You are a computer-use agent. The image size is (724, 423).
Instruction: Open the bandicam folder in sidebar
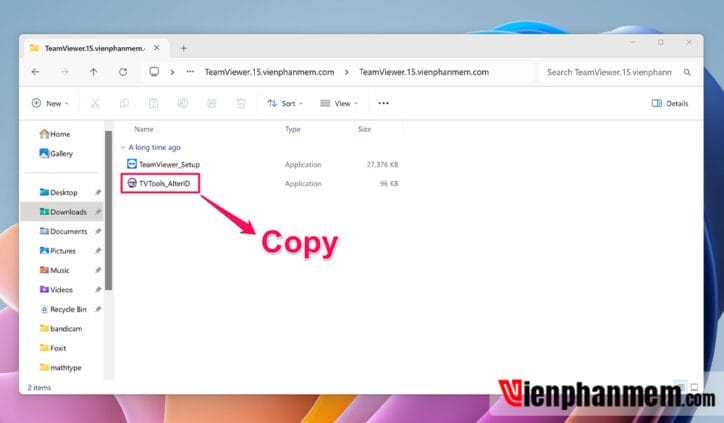point(61,328)
